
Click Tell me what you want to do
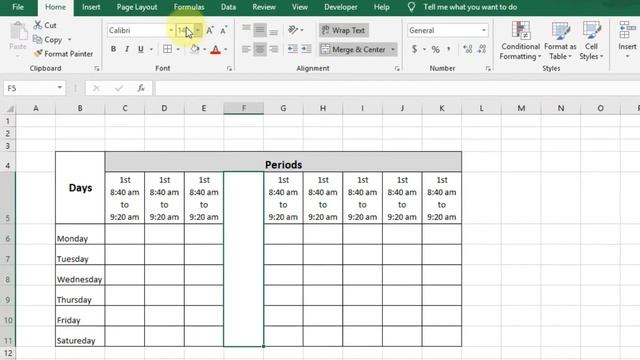[x=470, y=7]
